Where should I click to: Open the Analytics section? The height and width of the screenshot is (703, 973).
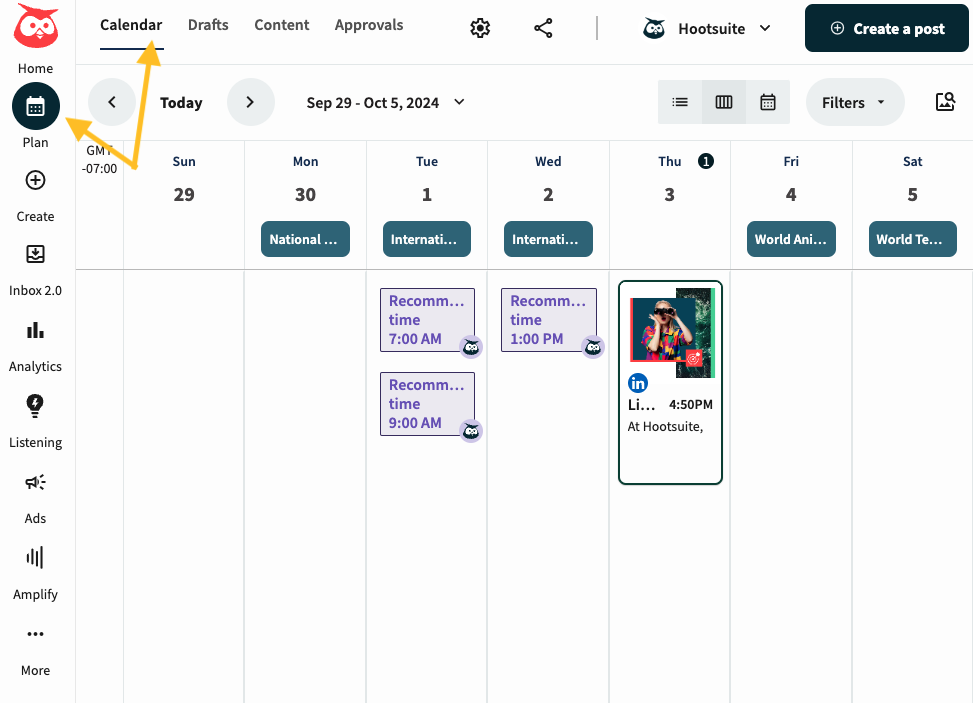pos(35,331)
